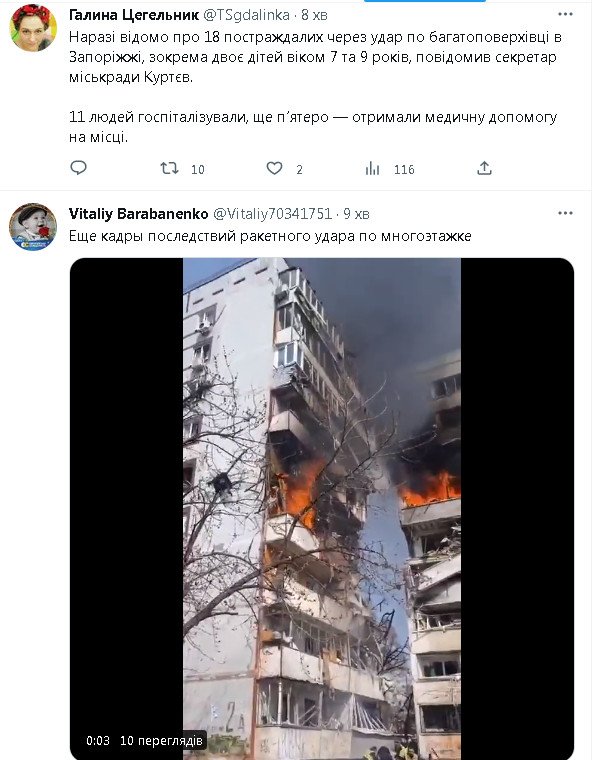Open the 9 хв timestamp link
The width and height of the screenshot is (600, 760).
point(356,214)
